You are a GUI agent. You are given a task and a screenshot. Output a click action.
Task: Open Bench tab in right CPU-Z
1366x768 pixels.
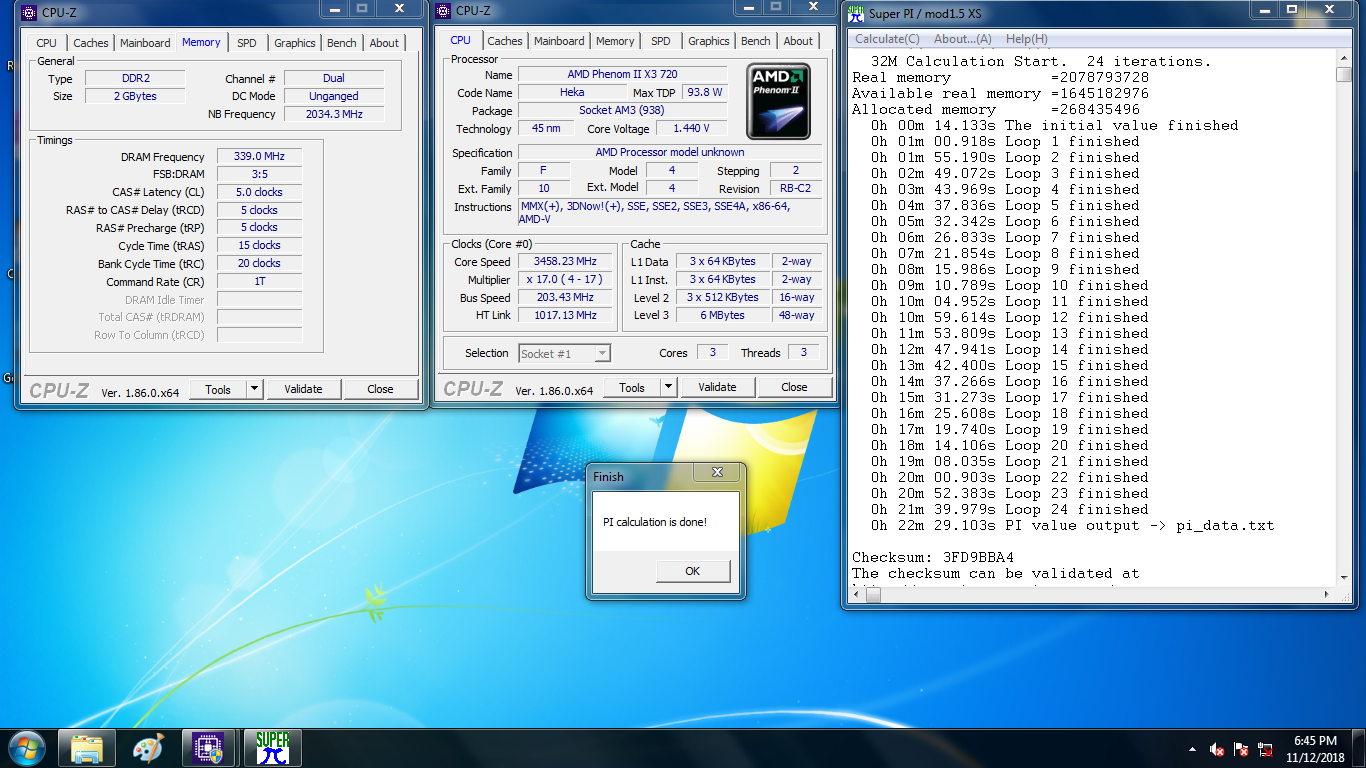[x=756, y=41]
